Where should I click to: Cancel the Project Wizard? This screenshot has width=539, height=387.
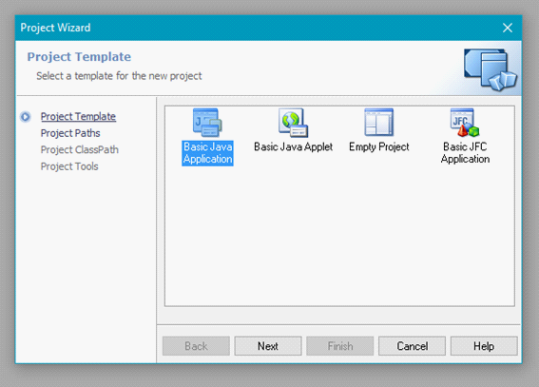coord(412,346)
